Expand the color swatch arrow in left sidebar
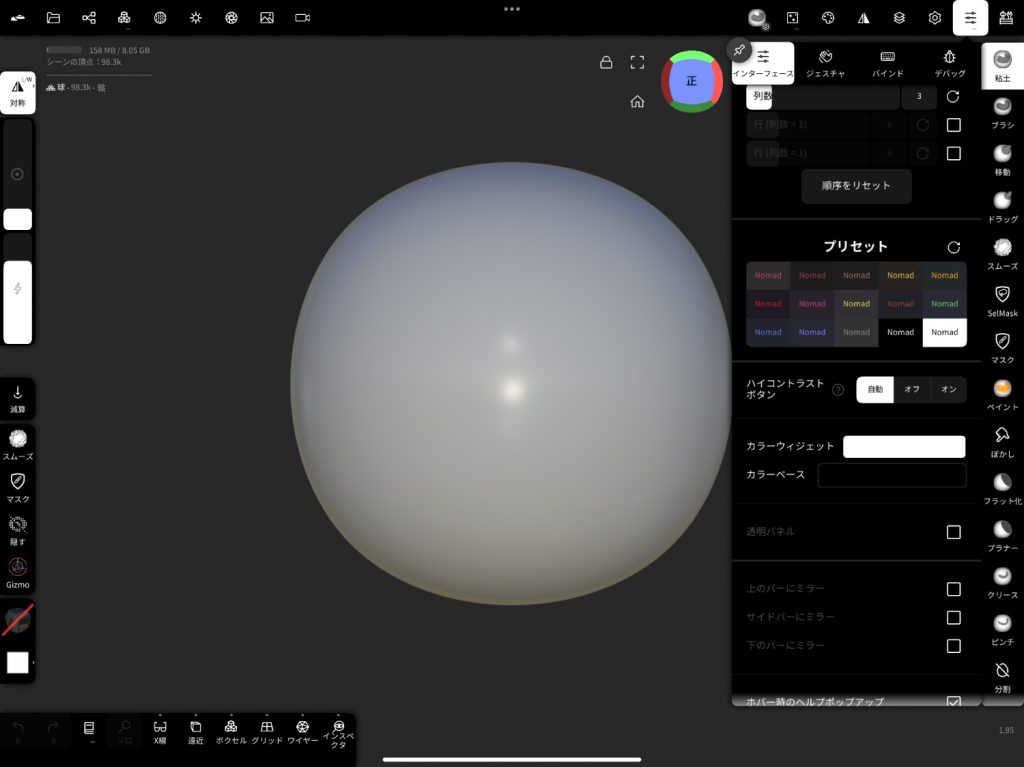 point(34,663)
